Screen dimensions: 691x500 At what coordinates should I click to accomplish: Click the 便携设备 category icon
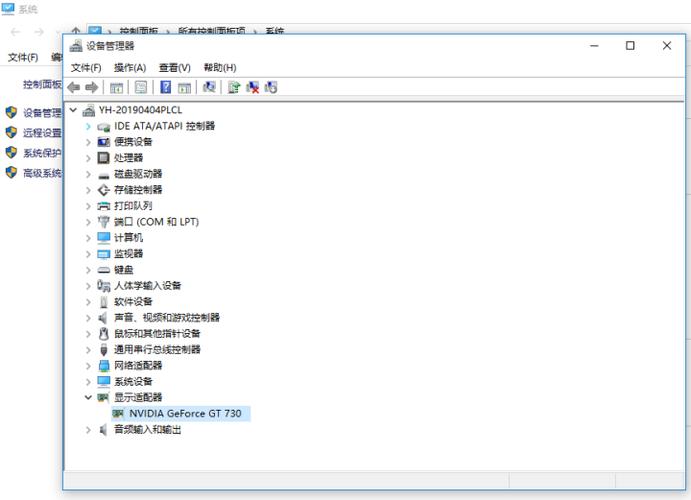104,142
